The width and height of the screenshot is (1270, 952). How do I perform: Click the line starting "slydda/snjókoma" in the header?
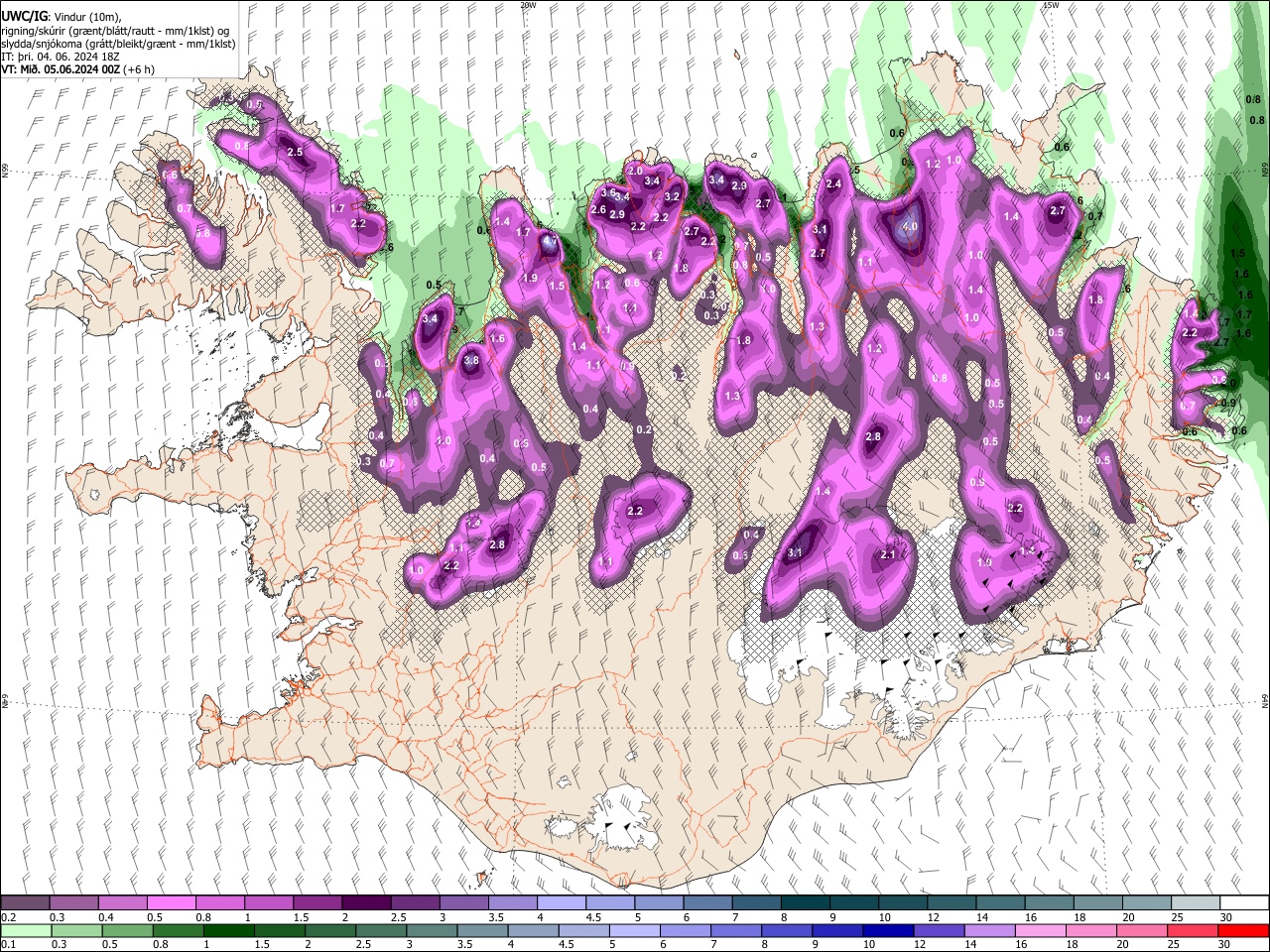[x=118, y=44]
